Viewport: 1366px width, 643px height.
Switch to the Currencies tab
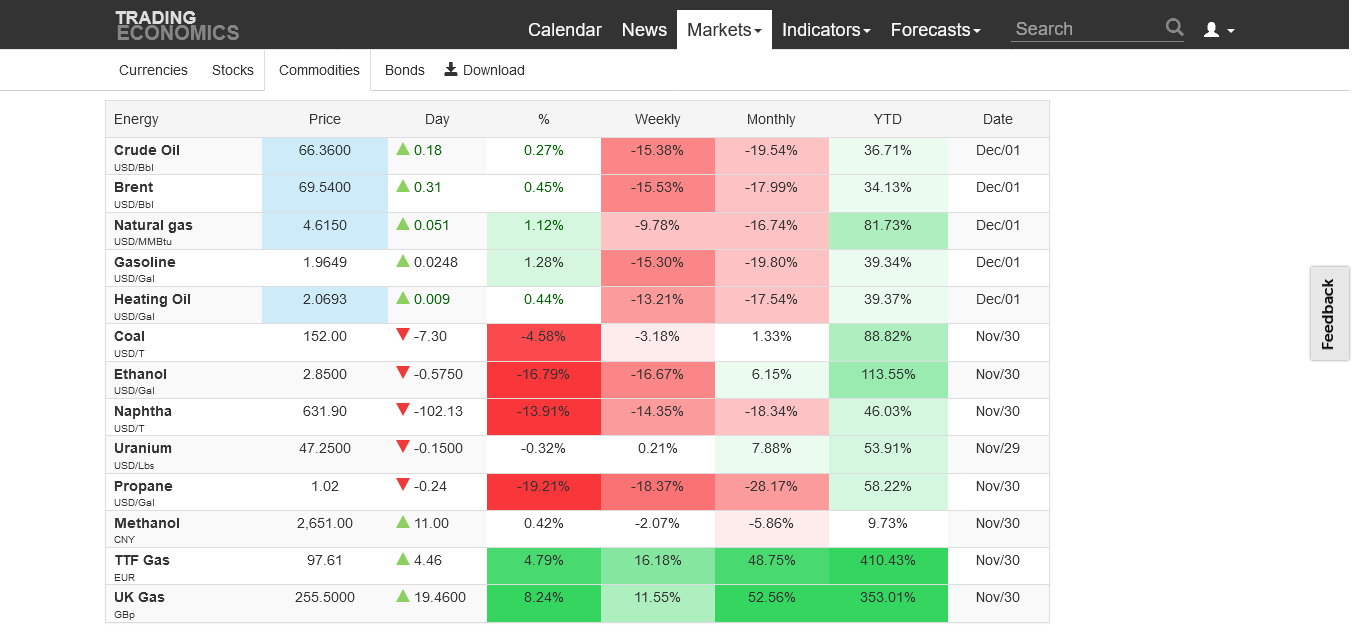point(153,70)
